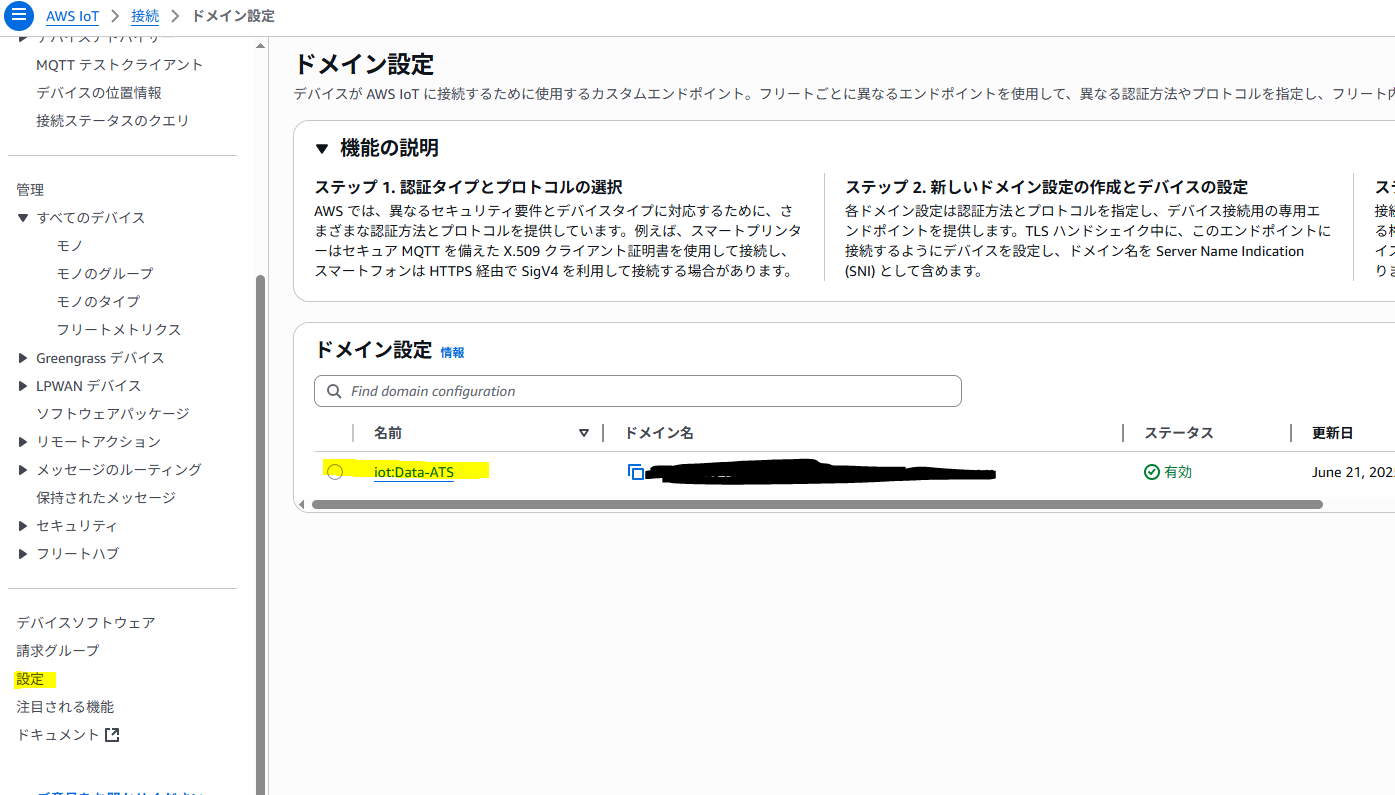Click the June 21 update date cell
1395x795 pixels.
pyautogui.click(x=1353, y=472)
